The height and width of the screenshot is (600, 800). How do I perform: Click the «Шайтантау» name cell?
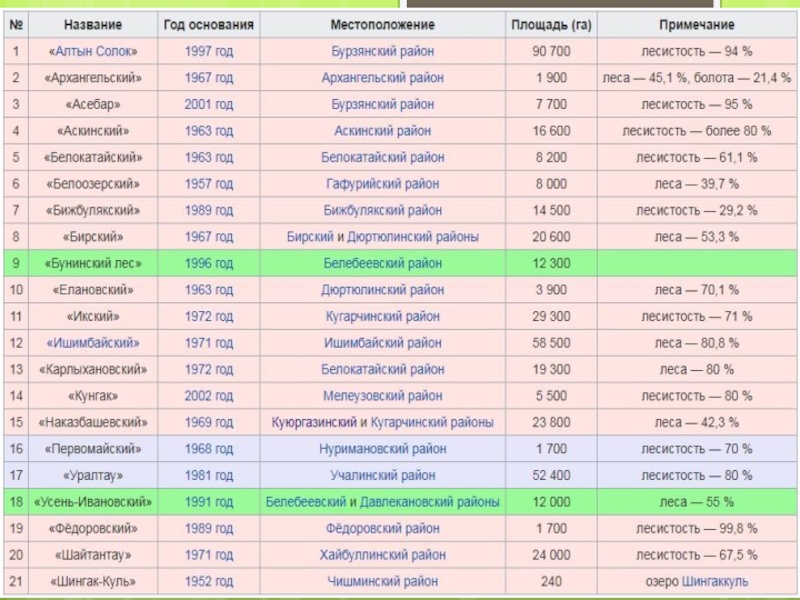pos(93,555)
